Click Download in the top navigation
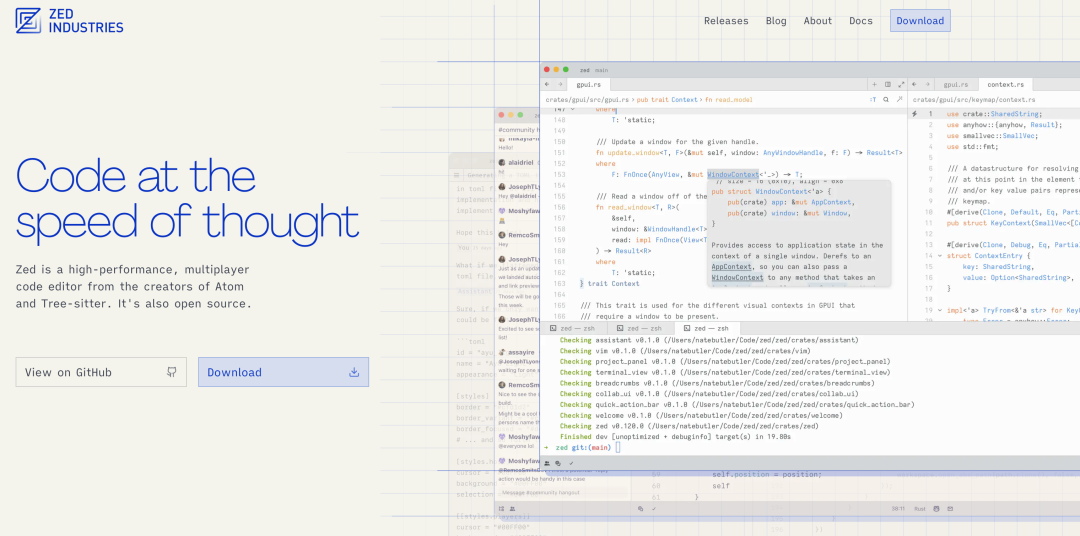Viewport: 1080px width, 536px height. pyautogui.click(x=920, y=21)
